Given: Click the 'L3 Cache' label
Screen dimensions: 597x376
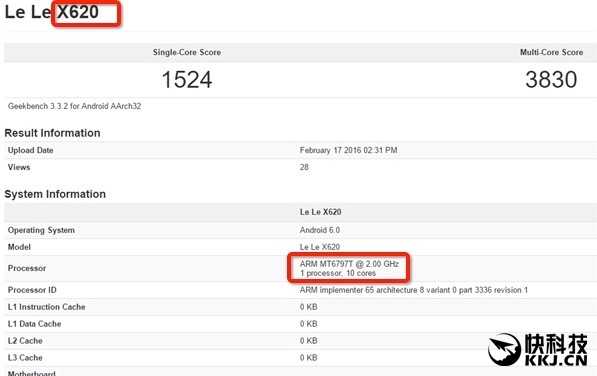Looking at the screenshot, I should 25,358.
